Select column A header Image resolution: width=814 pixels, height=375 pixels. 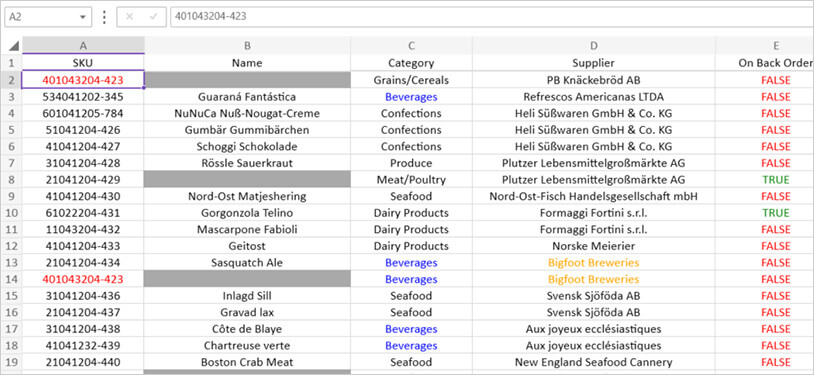tap(83, 45)
